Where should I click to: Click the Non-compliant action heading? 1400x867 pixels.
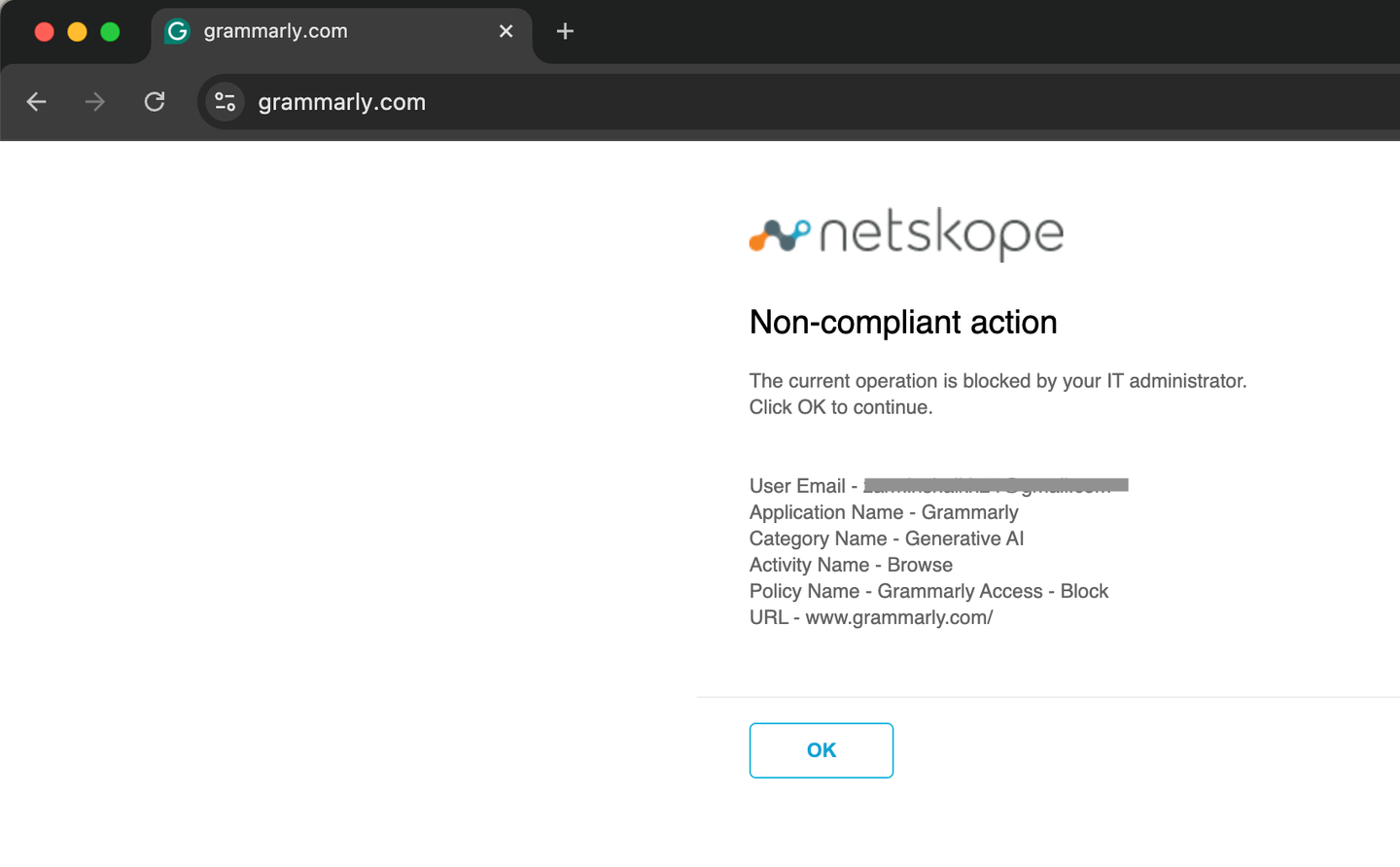click(x=903, y=323)
